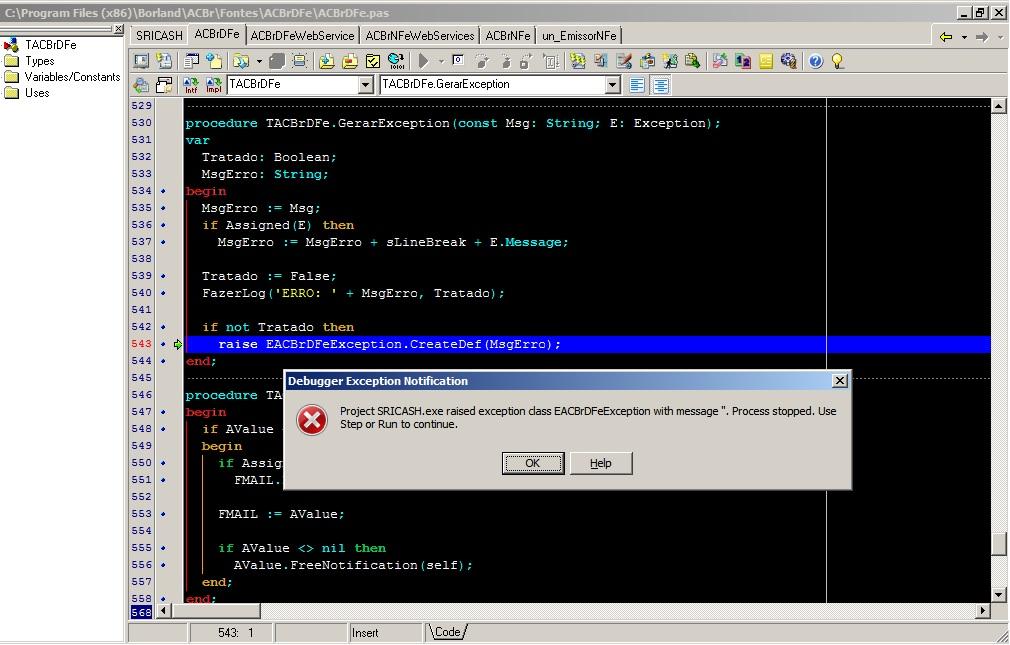The width and height of the screenshot is (1010, 645).
Task: Click the new items plus folder icon
Action: pyautogui.click(x=214, y=61)
